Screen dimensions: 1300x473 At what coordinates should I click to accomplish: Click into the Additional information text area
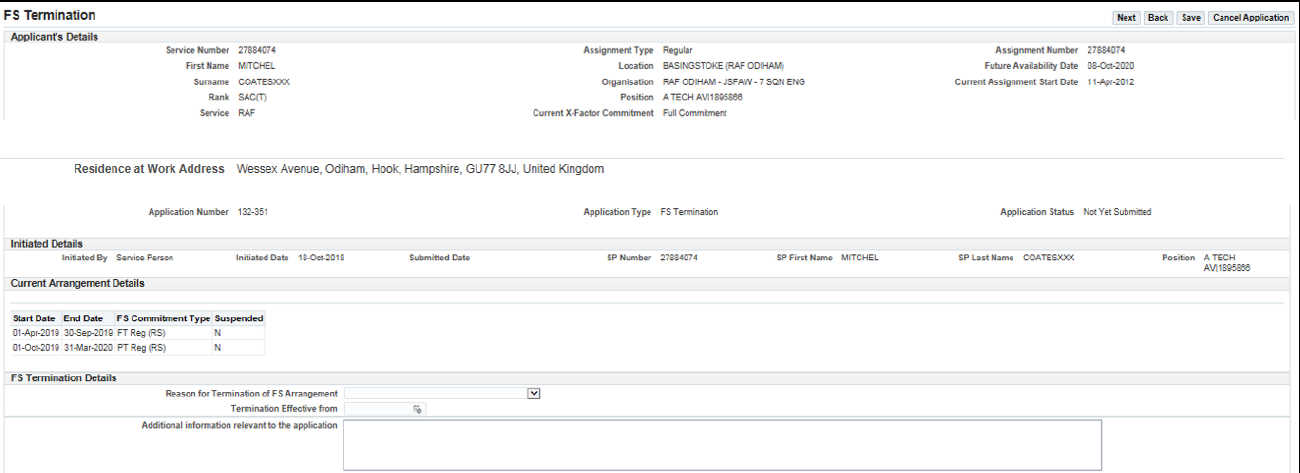[721, 444]
